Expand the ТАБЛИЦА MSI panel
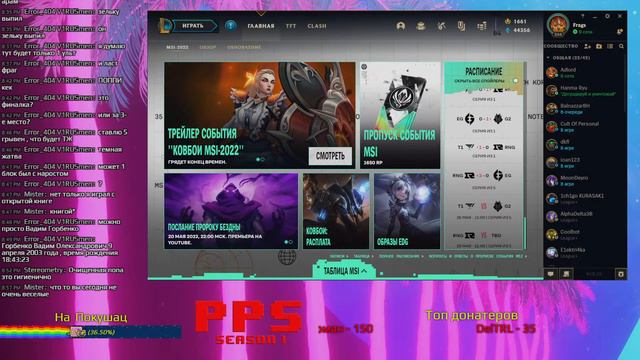 [345, 271]
